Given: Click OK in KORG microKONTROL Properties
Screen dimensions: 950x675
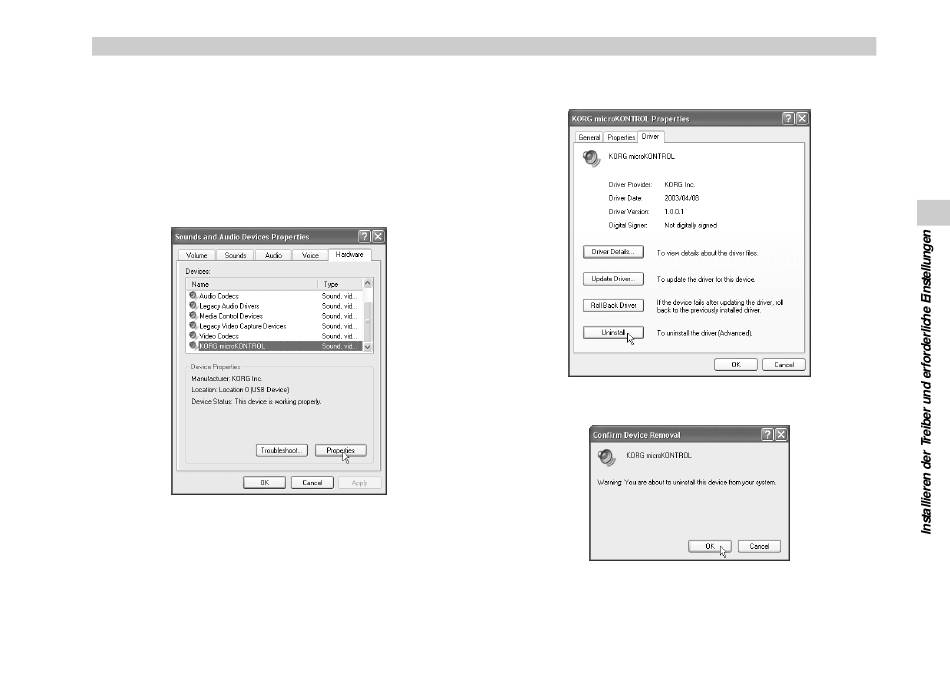Looking at the screenshot, I should (x=736, y=364).
